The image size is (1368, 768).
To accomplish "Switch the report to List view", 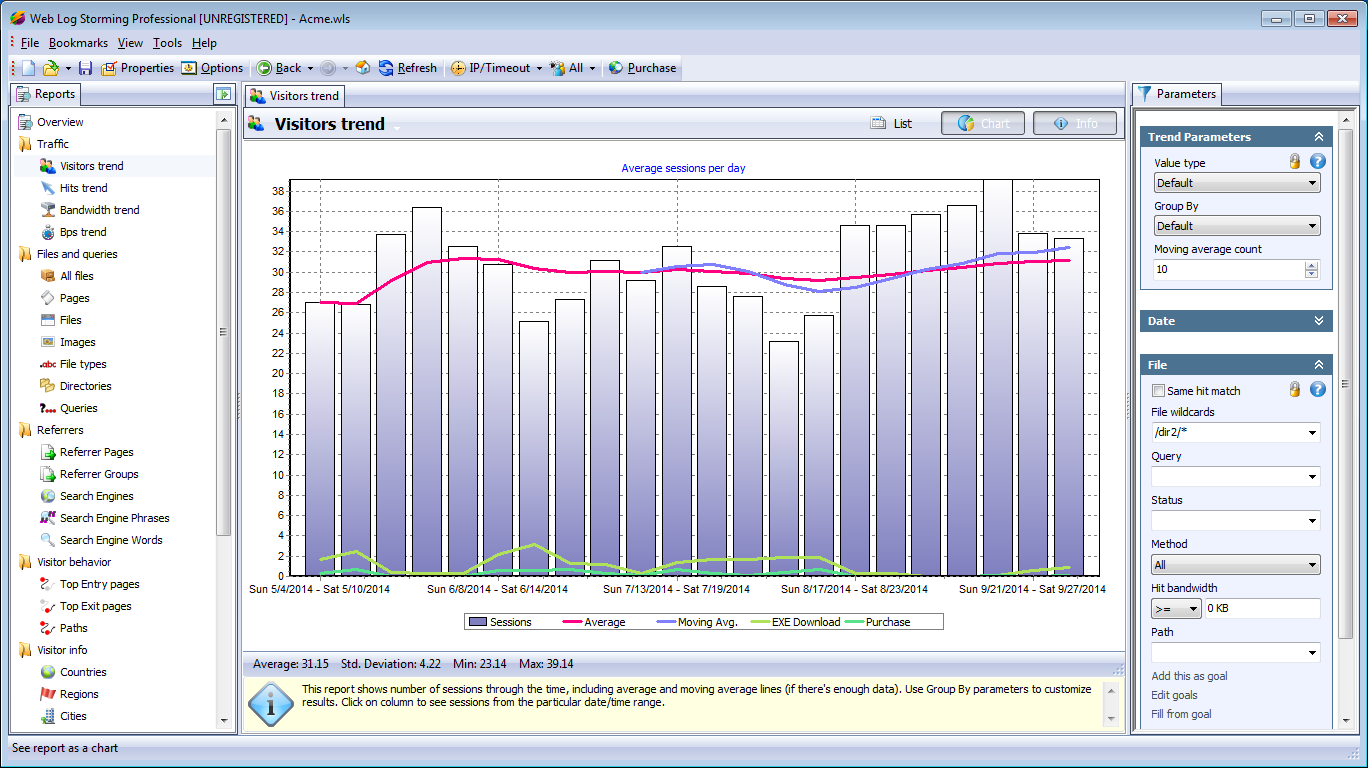I will coord(891,124).
